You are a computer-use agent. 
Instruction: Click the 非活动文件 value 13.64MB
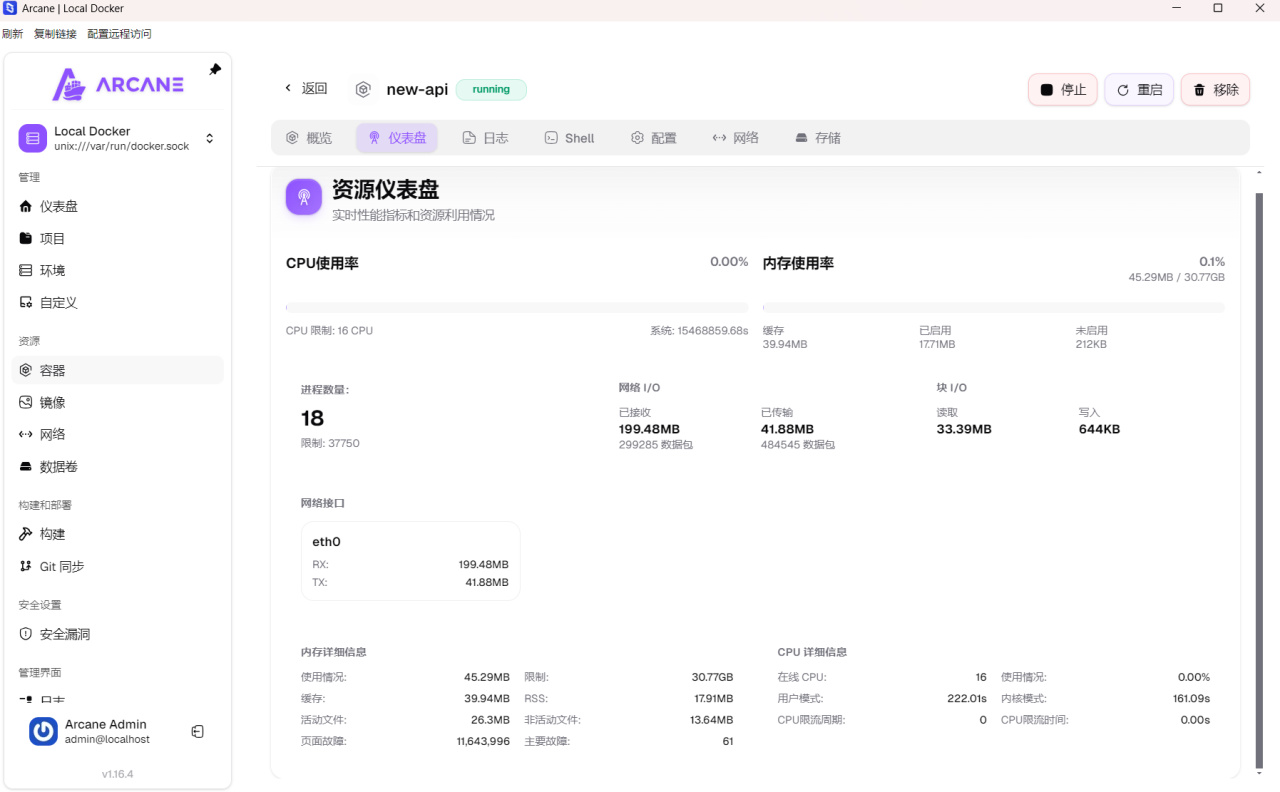712,719
